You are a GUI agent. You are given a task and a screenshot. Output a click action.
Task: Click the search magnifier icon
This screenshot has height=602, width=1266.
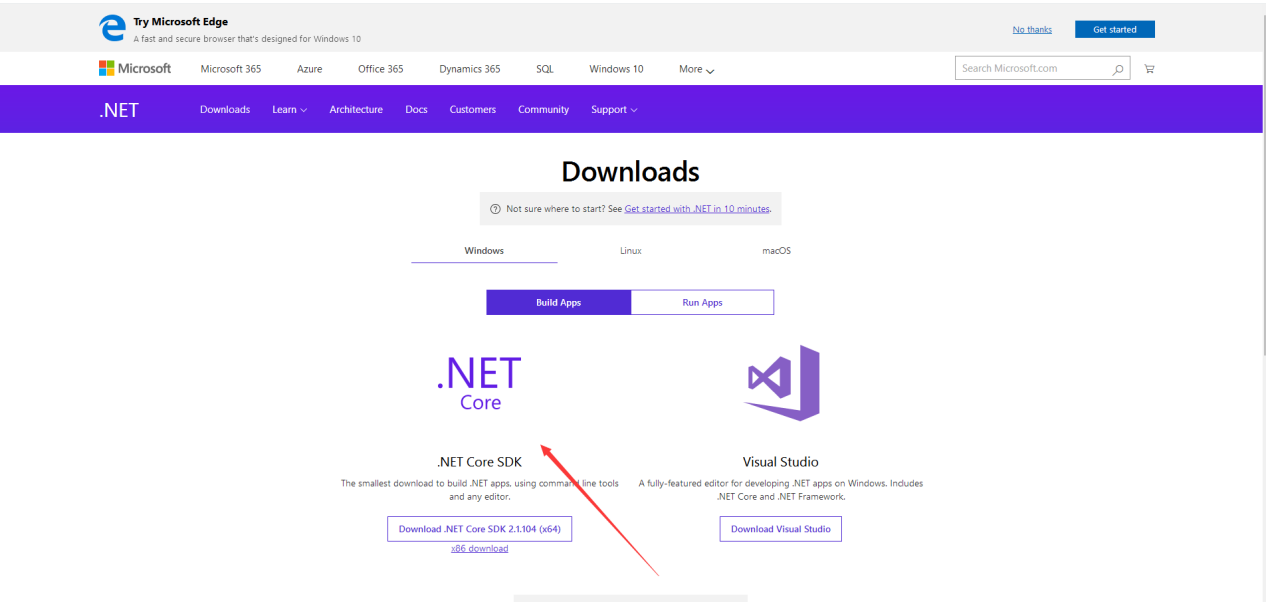[1118, 69]
